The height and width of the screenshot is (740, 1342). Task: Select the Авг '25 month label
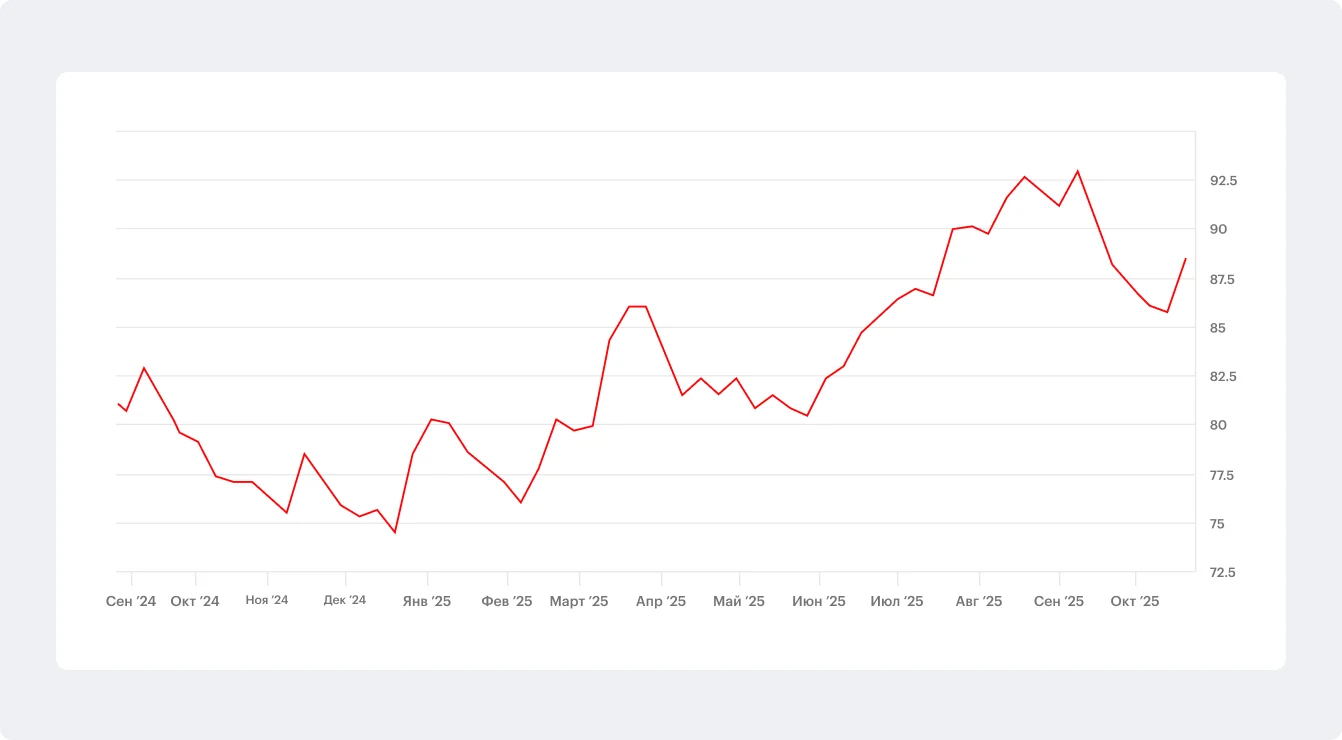pyautogui.click(x=979, y=601)
